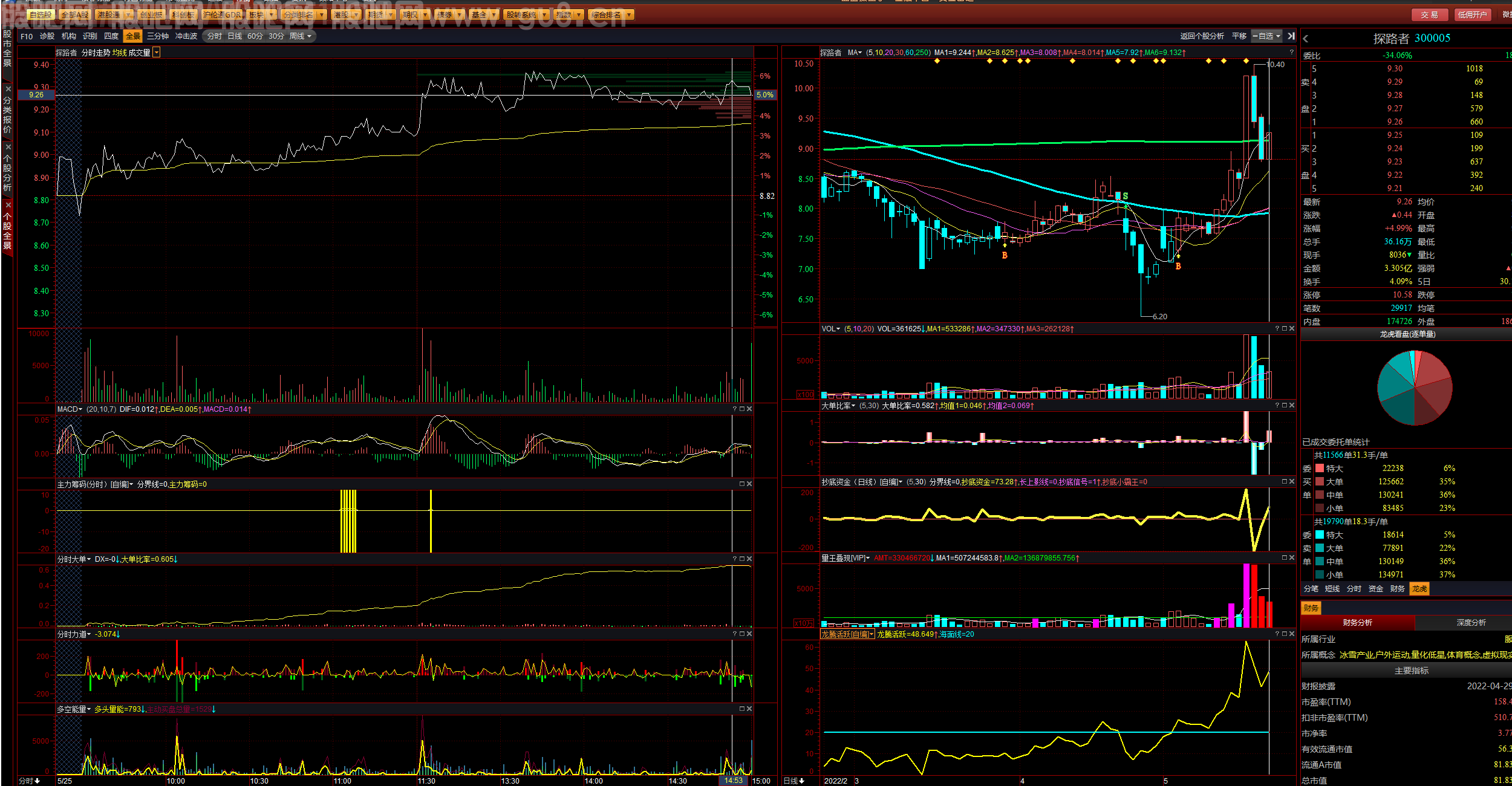This screenshot has height=786, width=1512.
Task: Switch to the 分笔 tab
Action: [1311, 589]
